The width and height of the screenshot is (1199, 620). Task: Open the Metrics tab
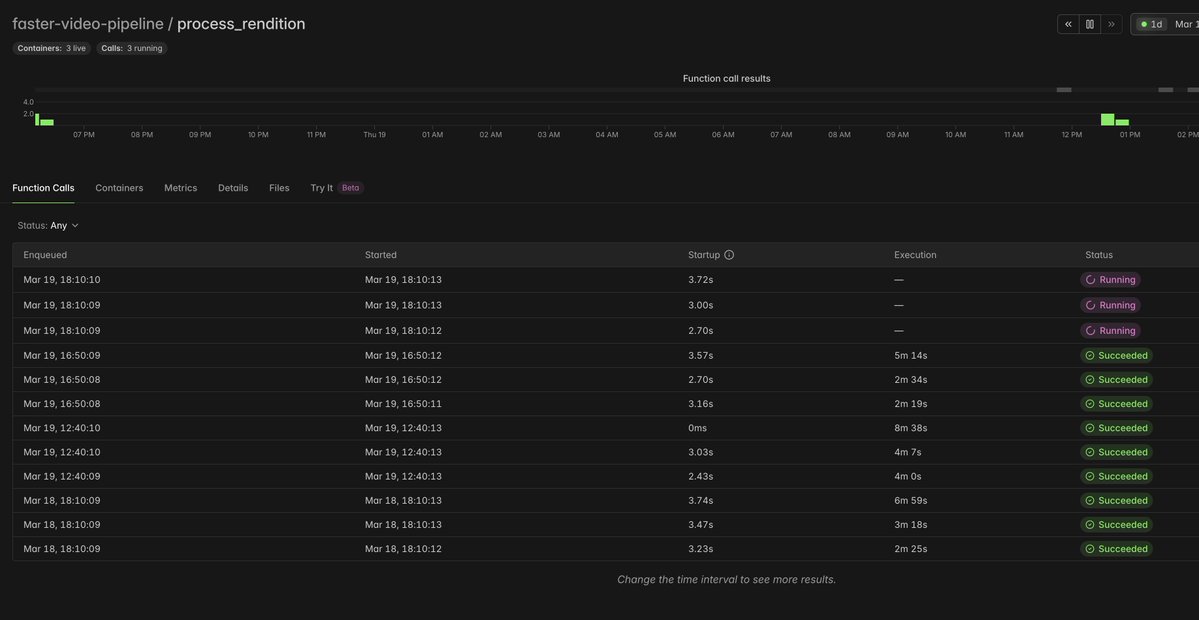click(x=180, y=188)
